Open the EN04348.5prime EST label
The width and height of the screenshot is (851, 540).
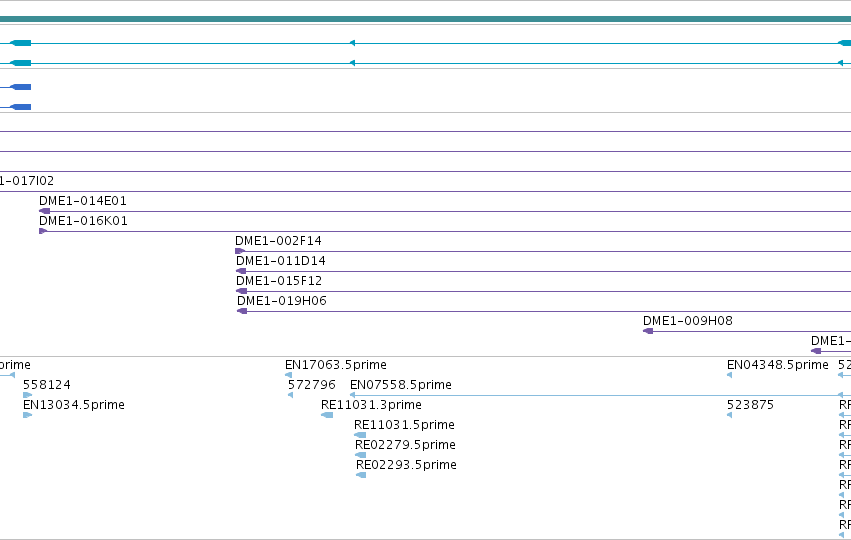778,365
